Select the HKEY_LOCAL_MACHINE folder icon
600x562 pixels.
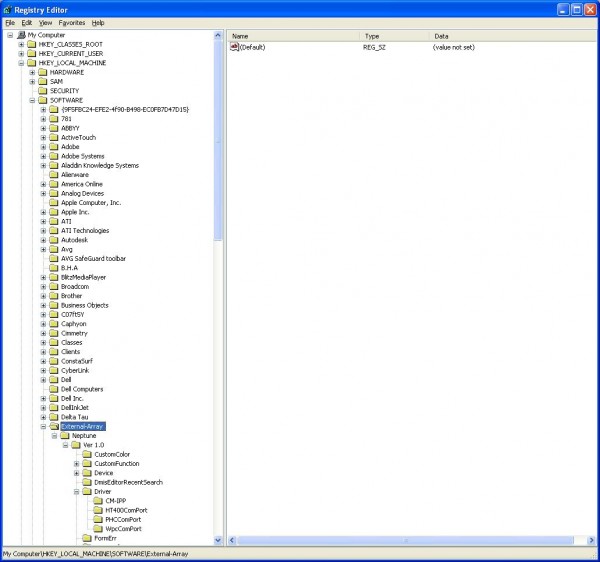pos(32,63)
